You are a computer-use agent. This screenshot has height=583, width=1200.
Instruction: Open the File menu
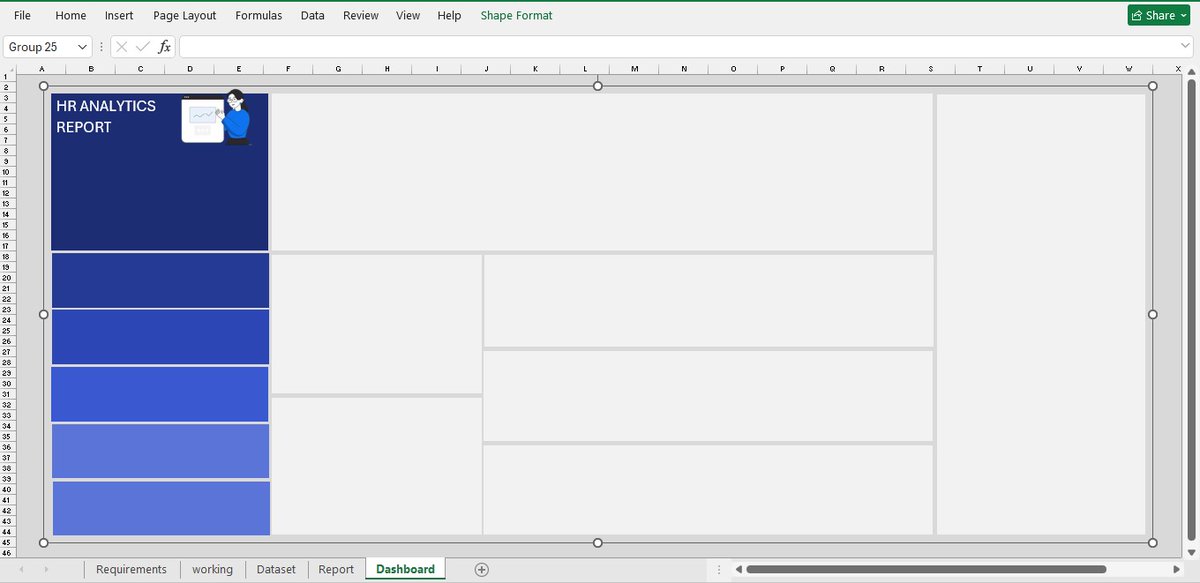pos(22,15)
